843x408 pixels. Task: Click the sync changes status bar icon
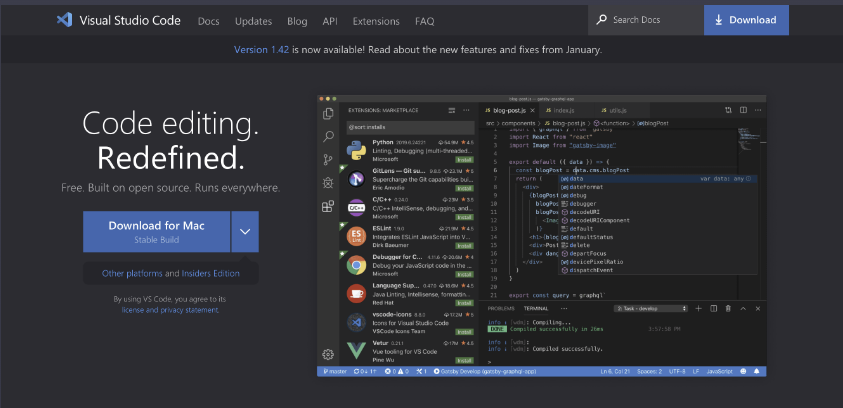coord(365,371)
